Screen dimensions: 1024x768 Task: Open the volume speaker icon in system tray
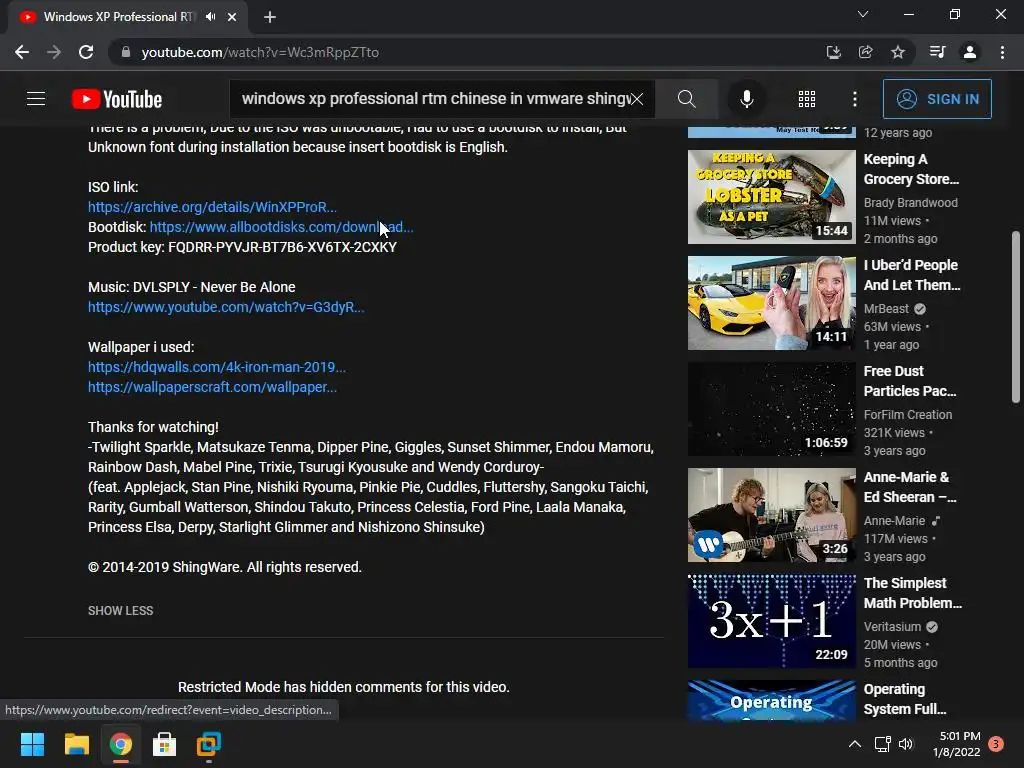click(906, 744)
